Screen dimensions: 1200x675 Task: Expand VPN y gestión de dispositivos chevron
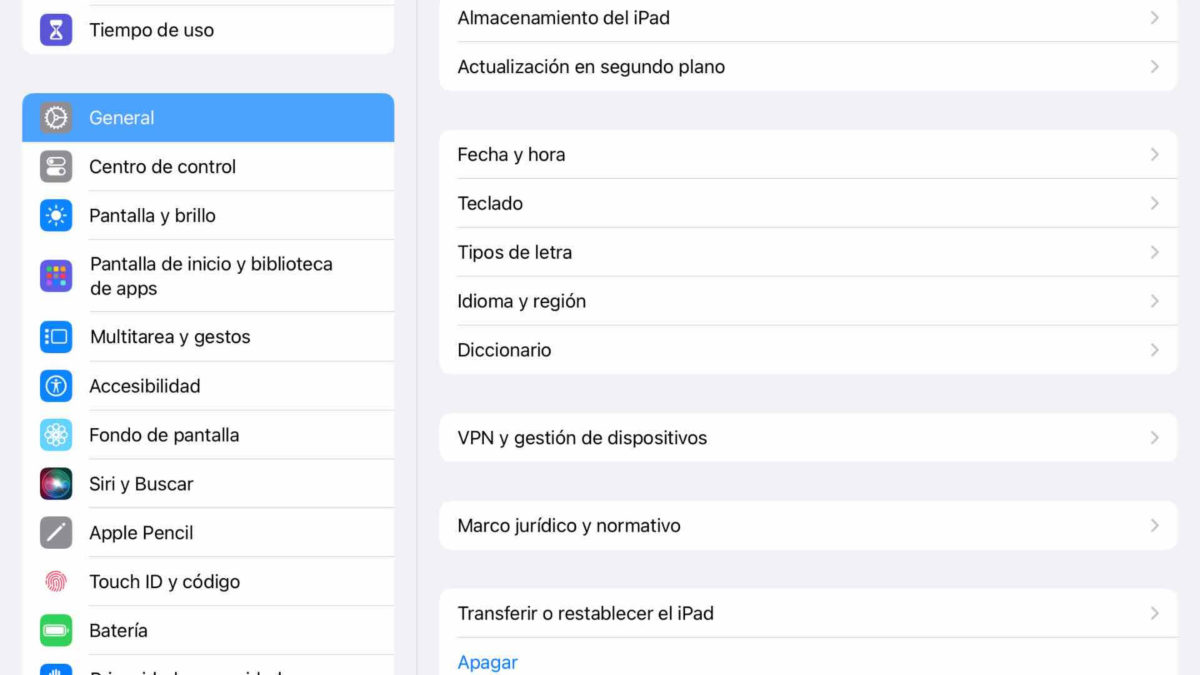click(1154, 438)
